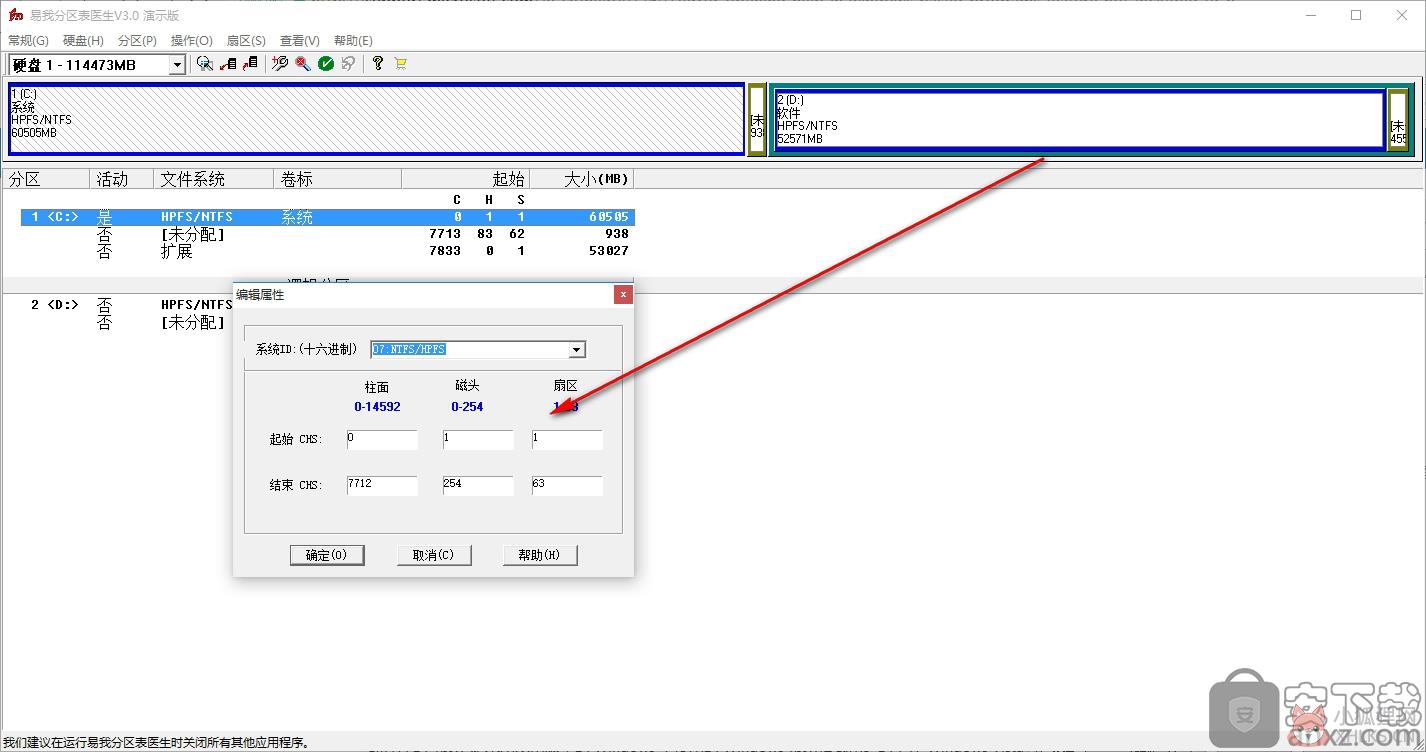Click the 取消(C) cancel button
The image size is (1426, 752).
click(433, 555)
